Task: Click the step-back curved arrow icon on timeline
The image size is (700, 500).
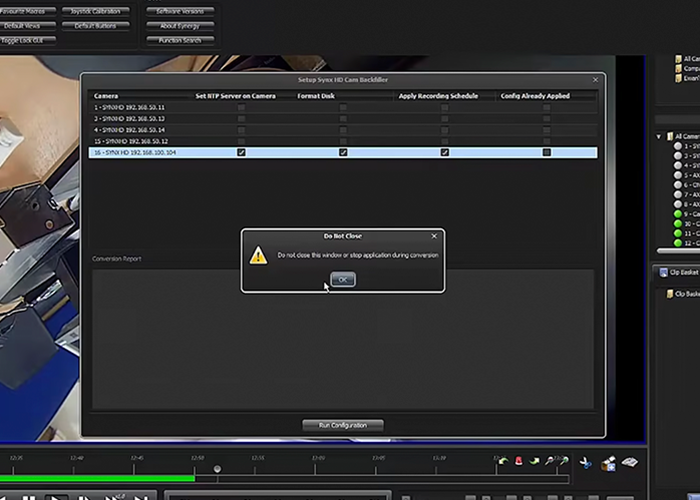Action: pyautogui.click(x=504, y=461)
